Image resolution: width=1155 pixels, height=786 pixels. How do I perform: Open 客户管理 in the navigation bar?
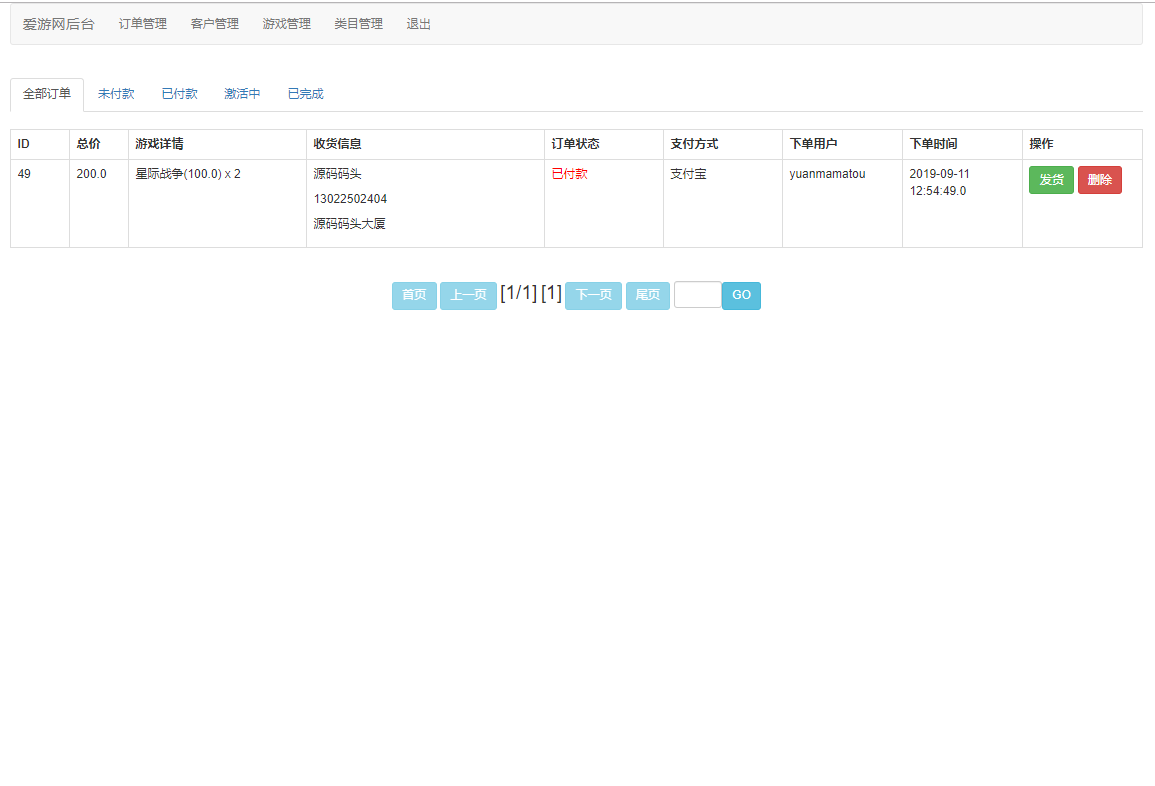click(214, 23)
